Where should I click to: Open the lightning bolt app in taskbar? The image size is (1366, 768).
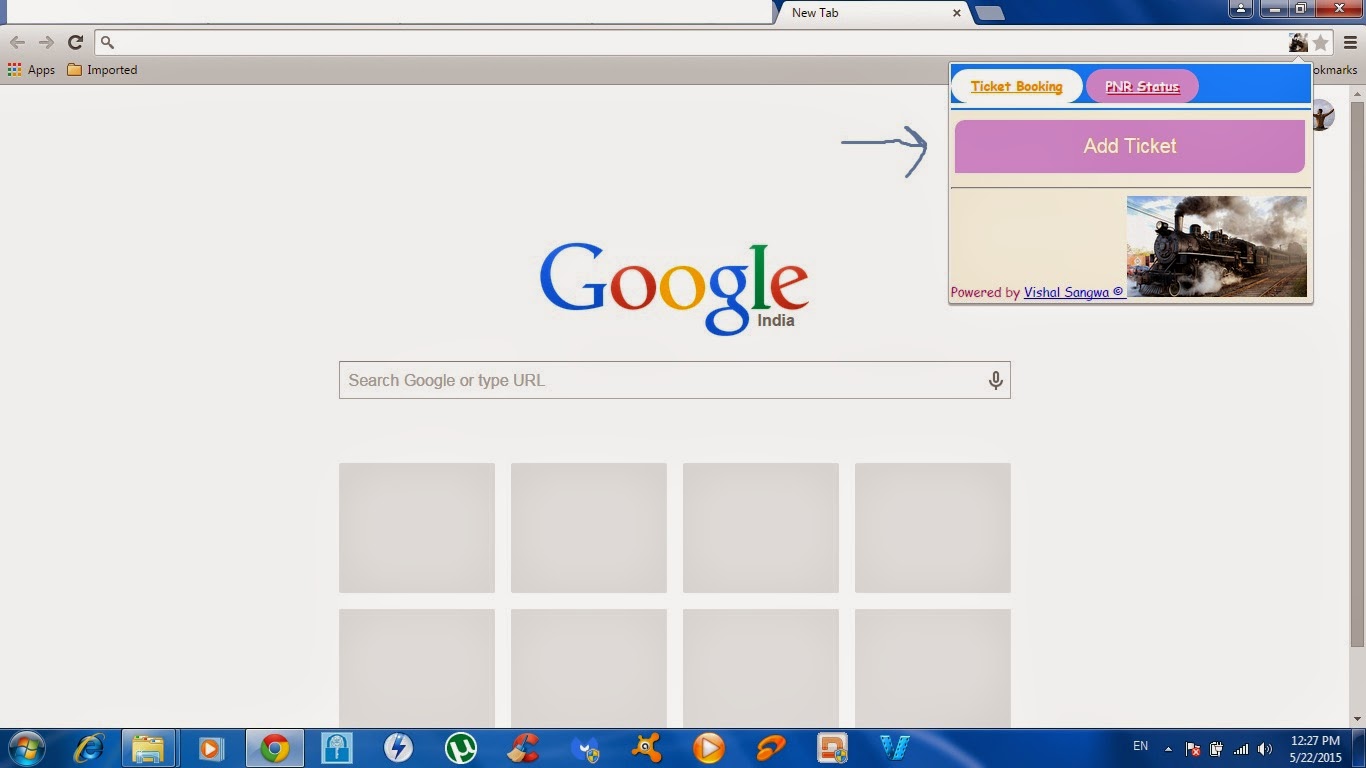(x=399, y=748)
